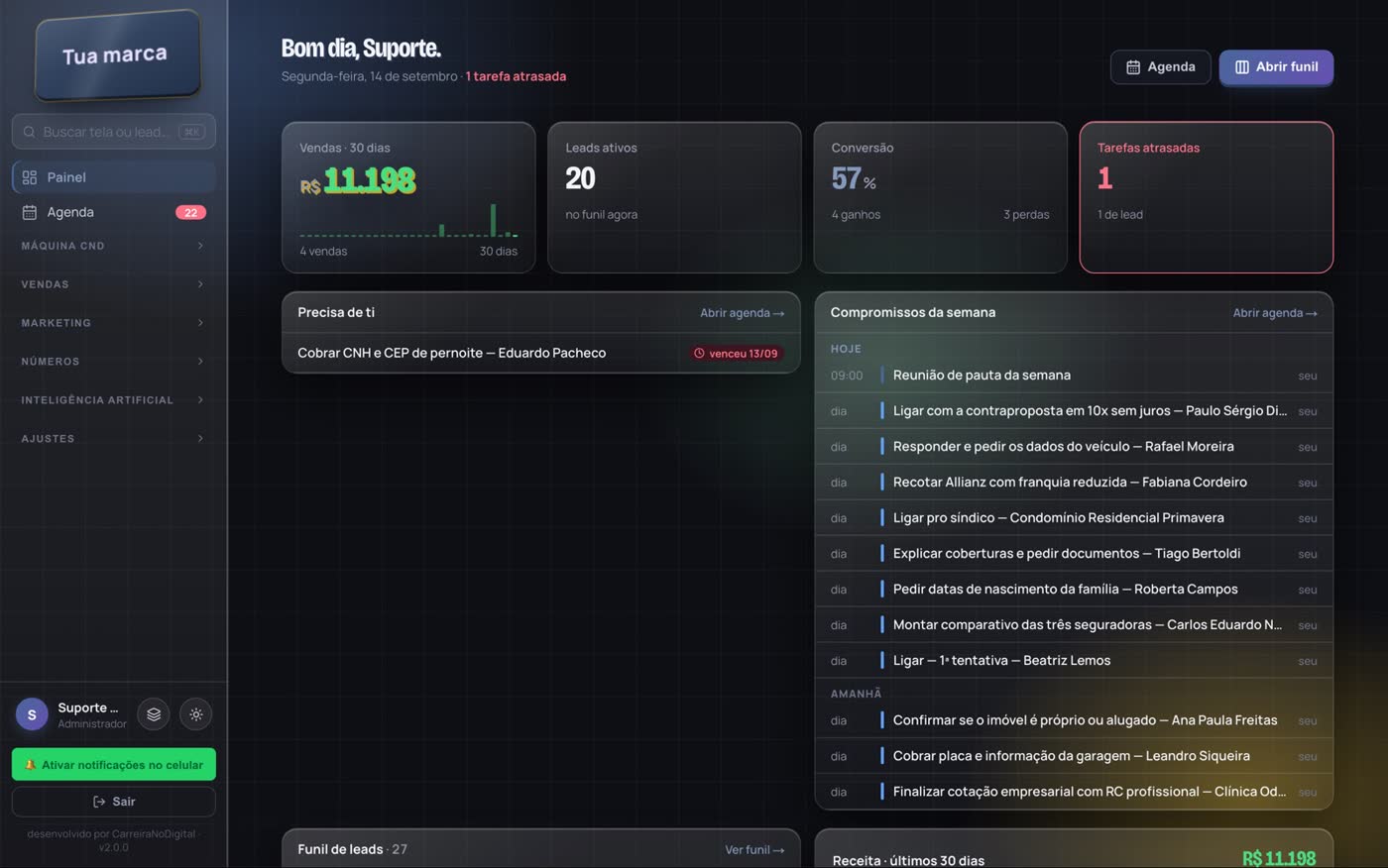Expand the Marketing sidebar section
The height and width of the screenshot is (868, 1388).
[x=113, y=323]
